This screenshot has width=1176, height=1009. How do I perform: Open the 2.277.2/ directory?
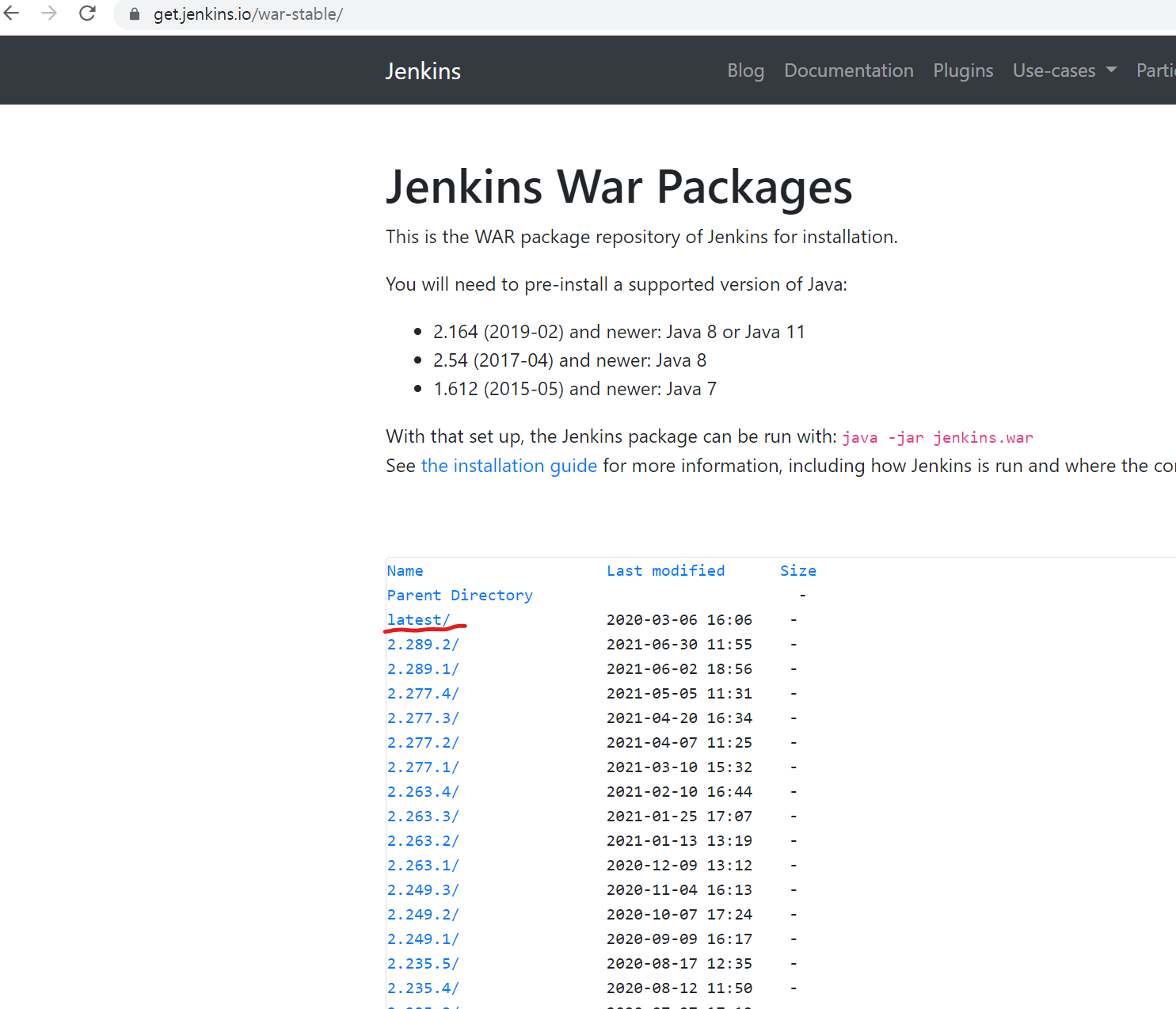[423, 743]
